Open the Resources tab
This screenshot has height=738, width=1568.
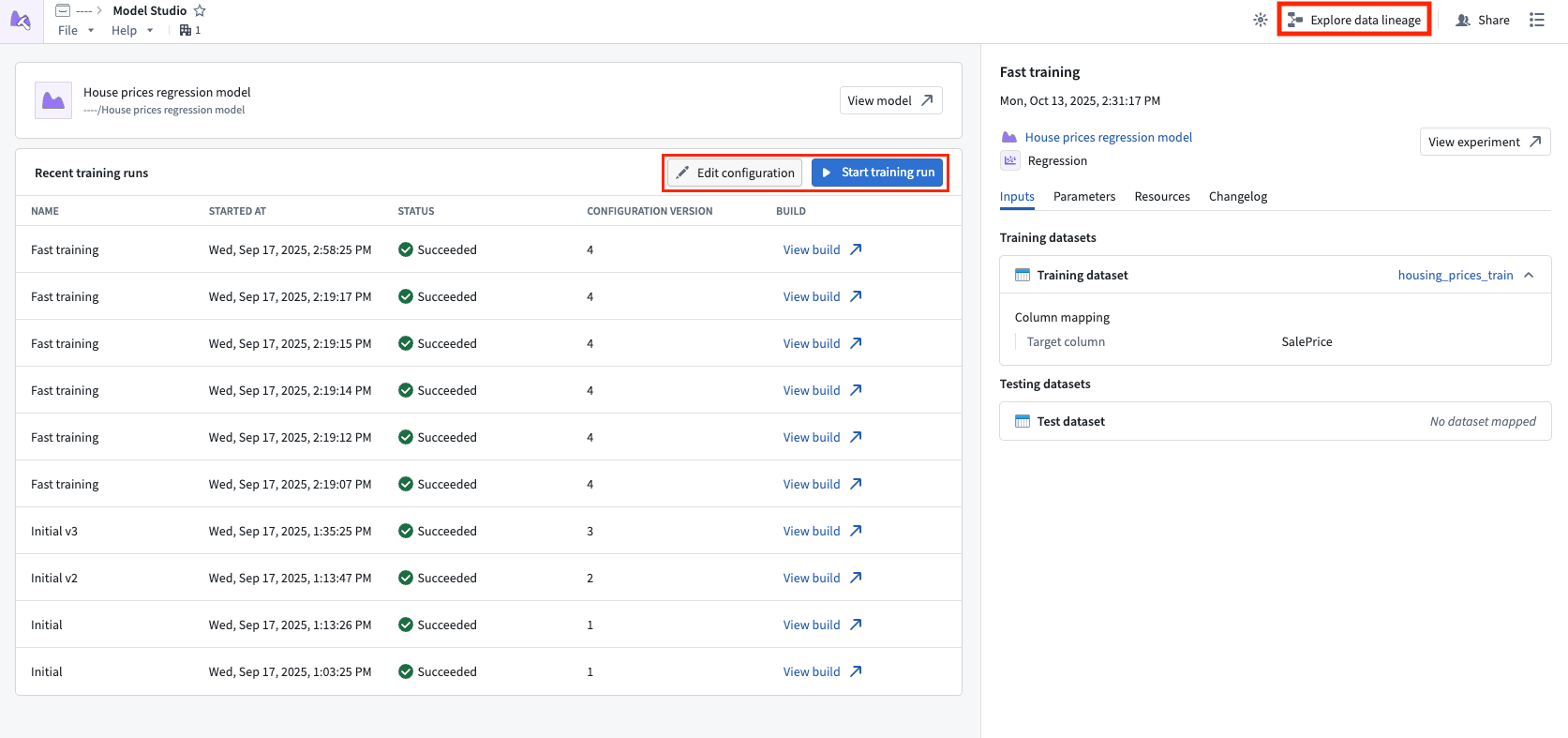(x=1162, y=196)
